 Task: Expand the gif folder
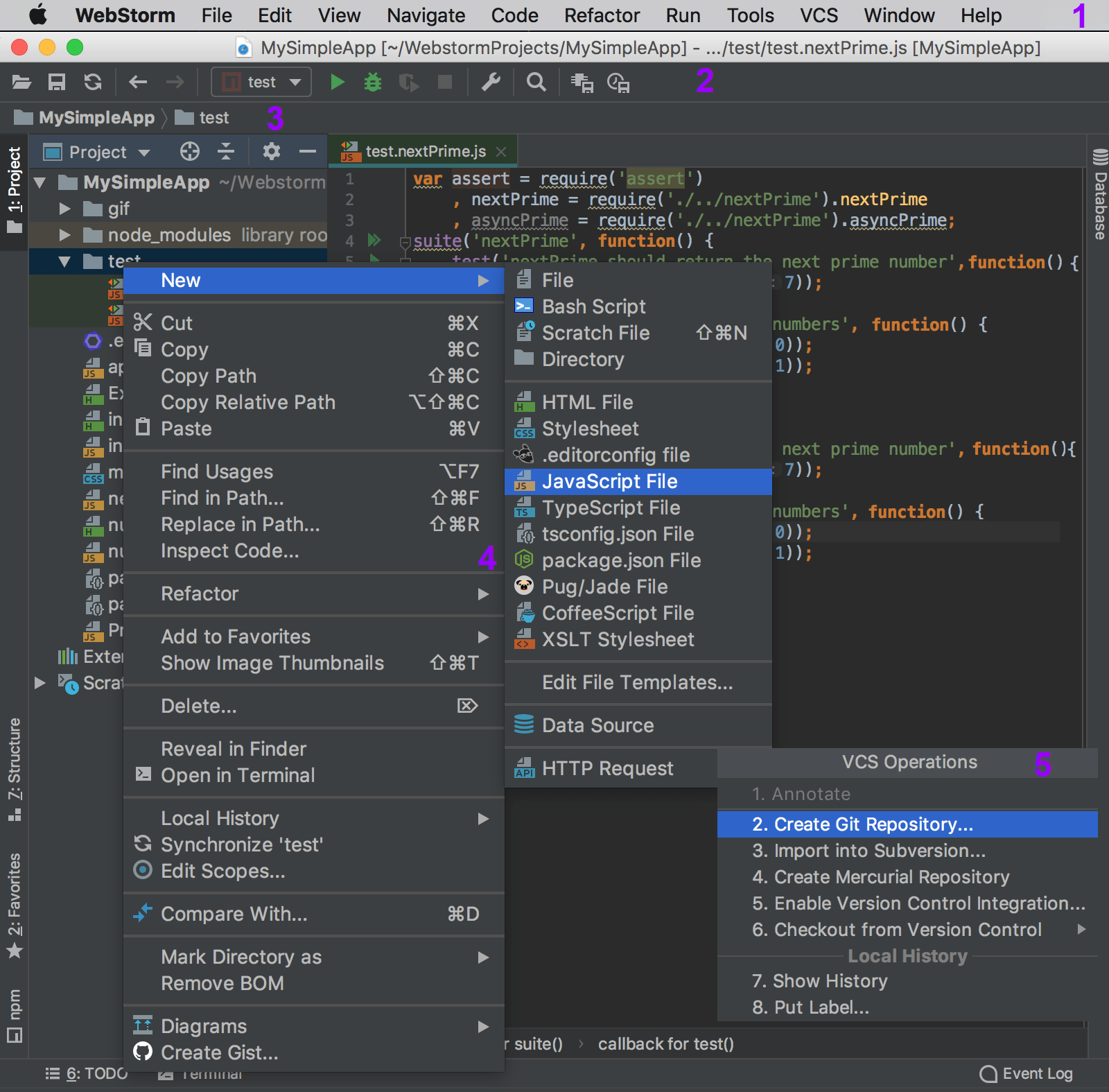click(x=64, y=209)
